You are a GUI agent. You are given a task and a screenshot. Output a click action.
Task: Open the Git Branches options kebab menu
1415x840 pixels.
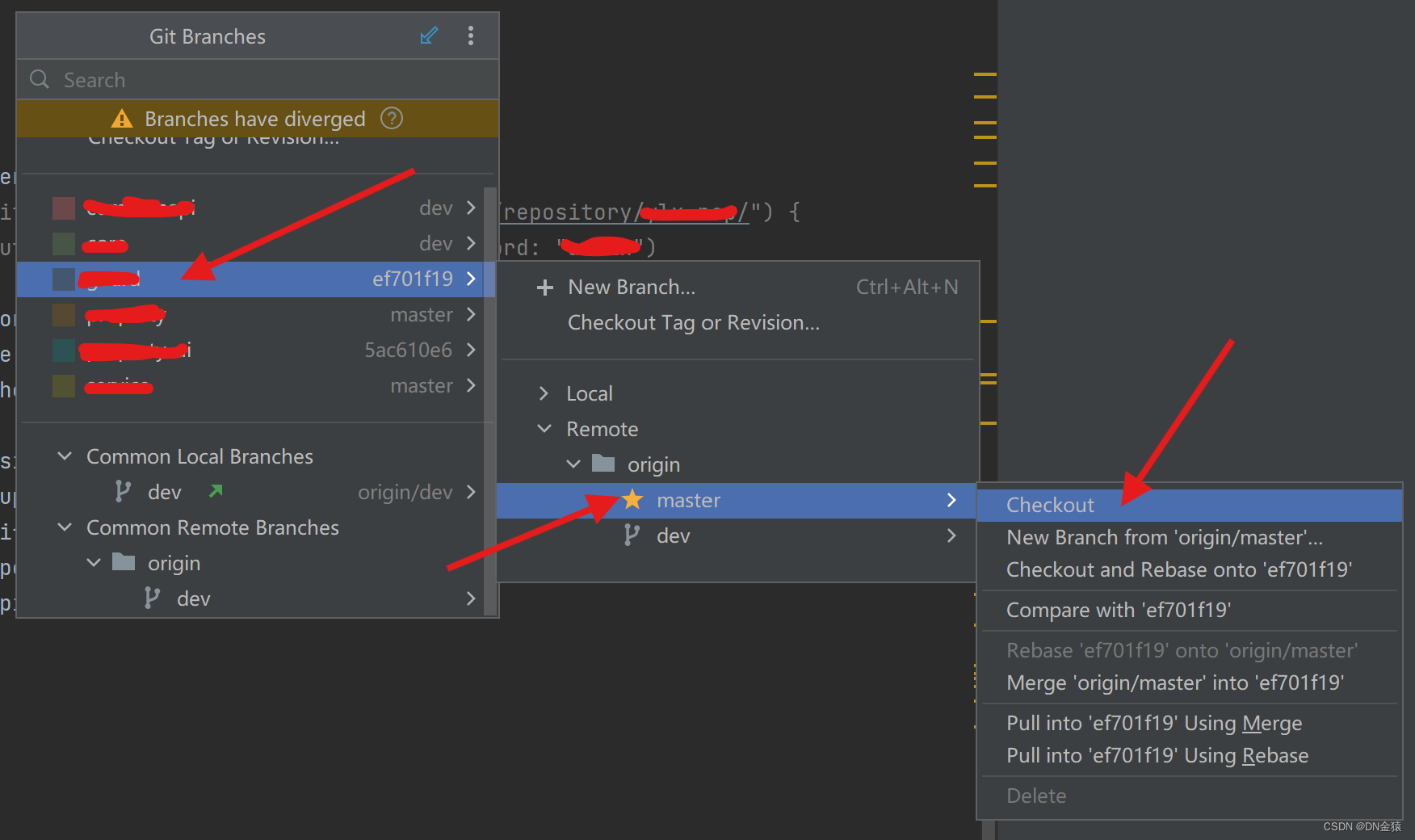tap(471, 36)
